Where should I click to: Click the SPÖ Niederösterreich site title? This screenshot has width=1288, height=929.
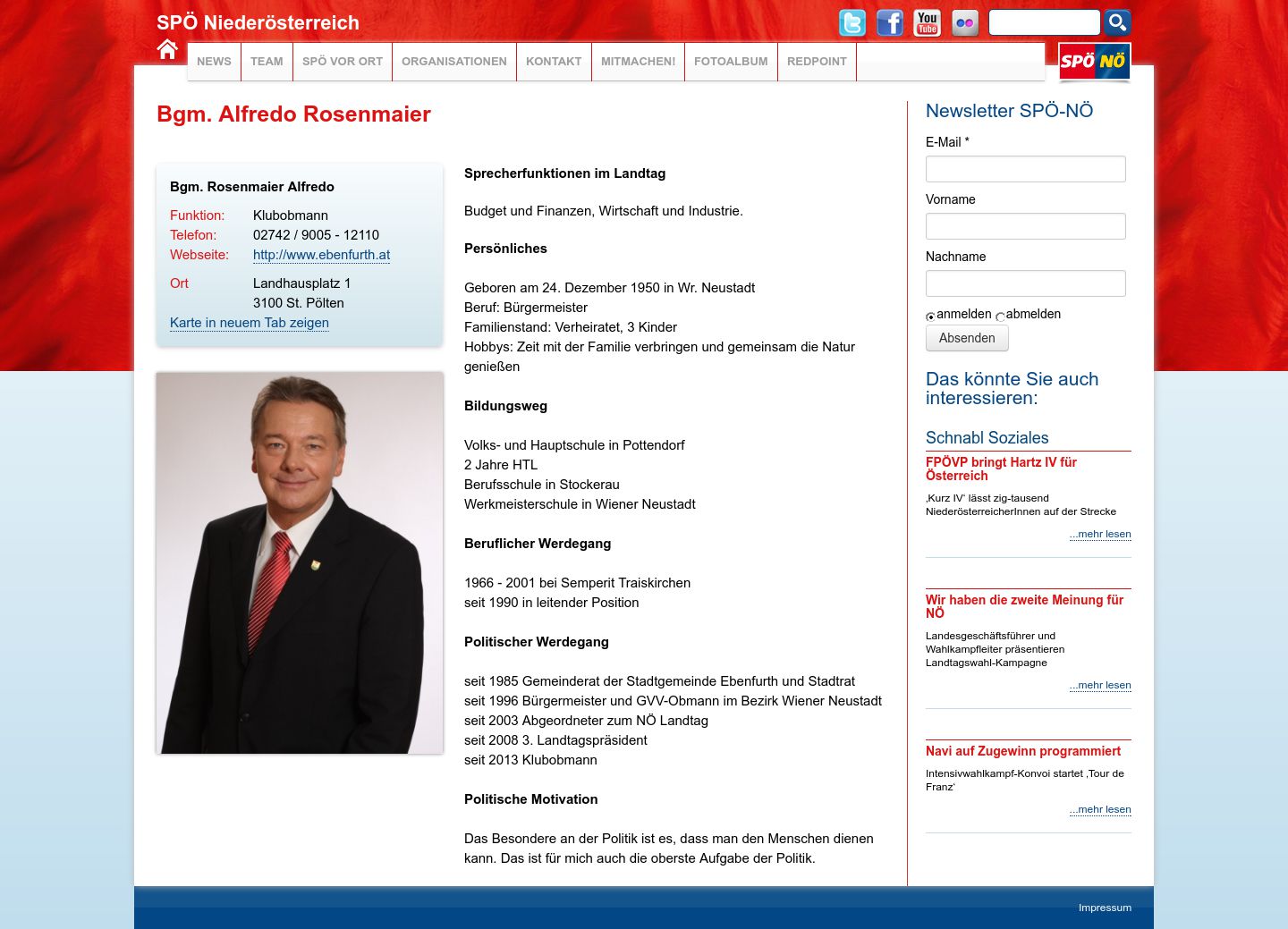coord(258,23)
